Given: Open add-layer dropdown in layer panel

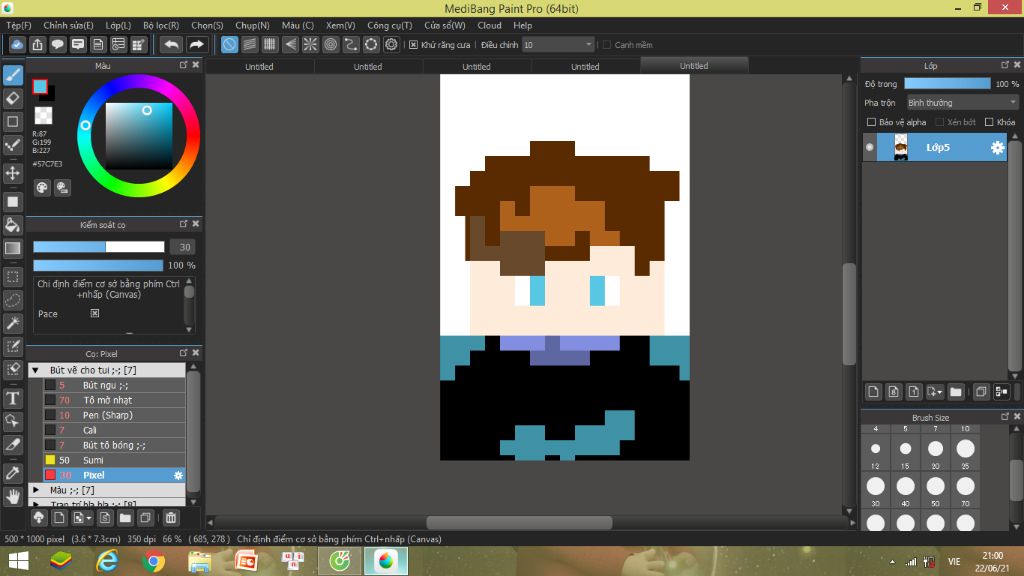Looking at the screenshot, I should point(935,392).
